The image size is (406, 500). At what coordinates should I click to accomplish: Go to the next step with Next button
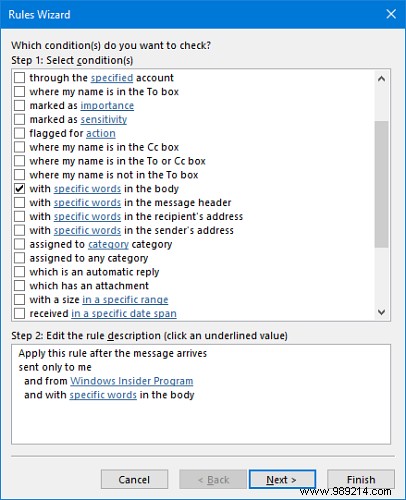coord(282,480)
